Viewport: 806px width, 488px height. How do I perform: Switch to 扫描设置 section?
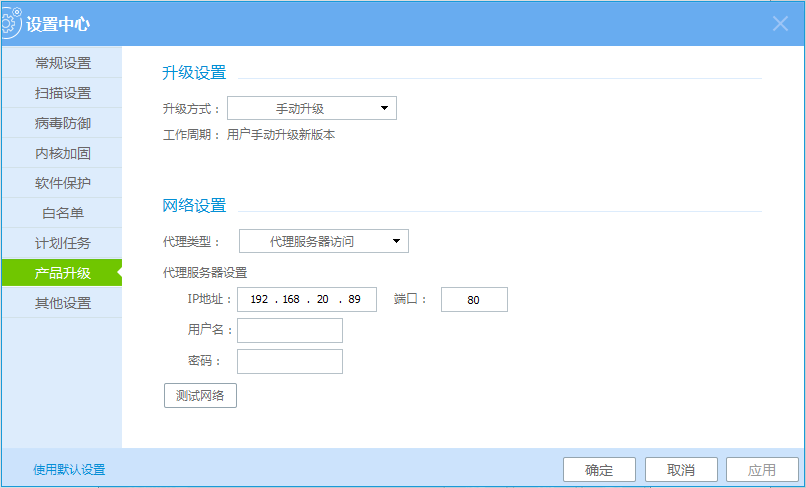(x=62, y=93)
